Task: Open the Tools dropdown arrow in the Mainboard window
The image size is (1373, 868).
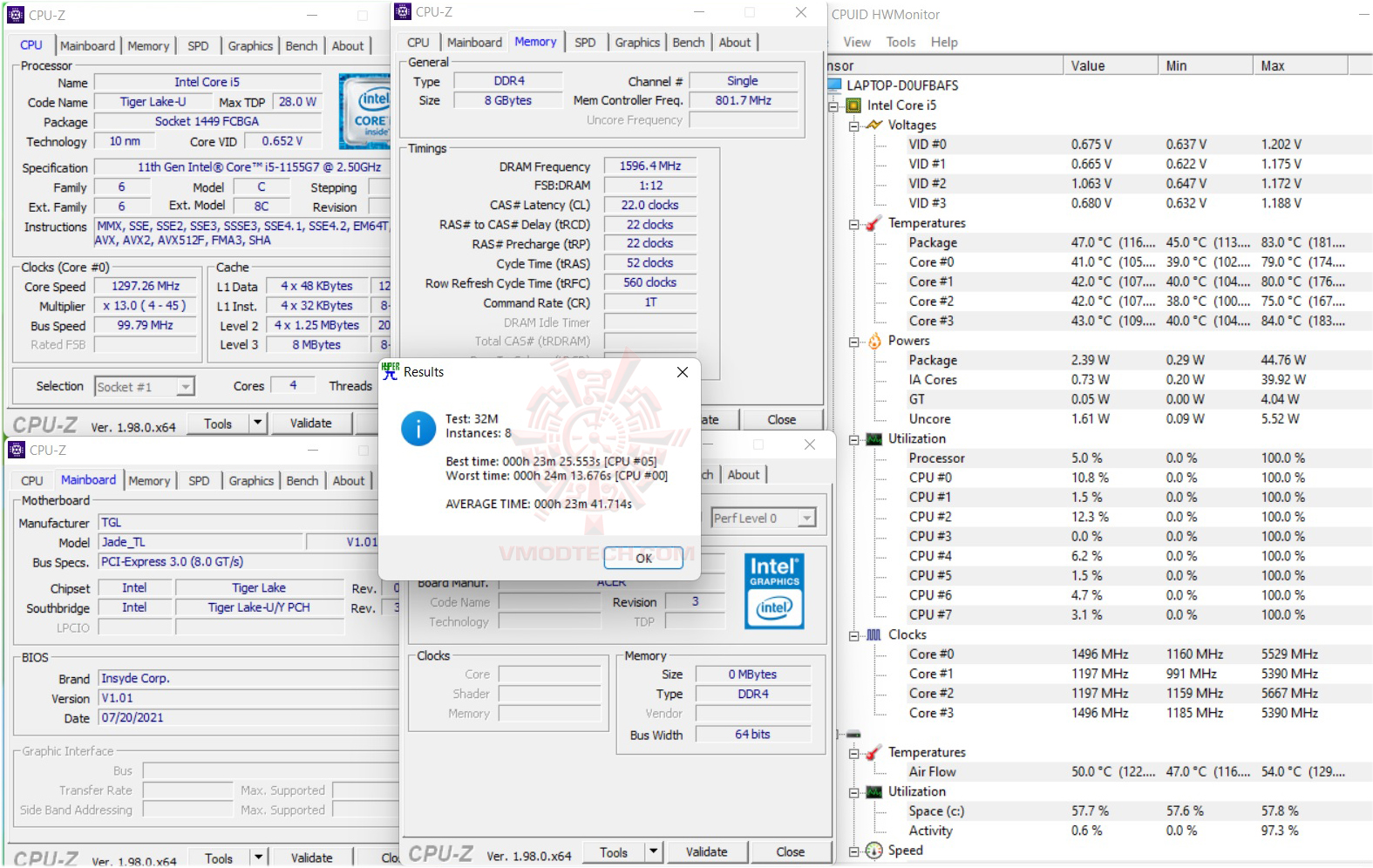Action: click(x=258, y=858)
